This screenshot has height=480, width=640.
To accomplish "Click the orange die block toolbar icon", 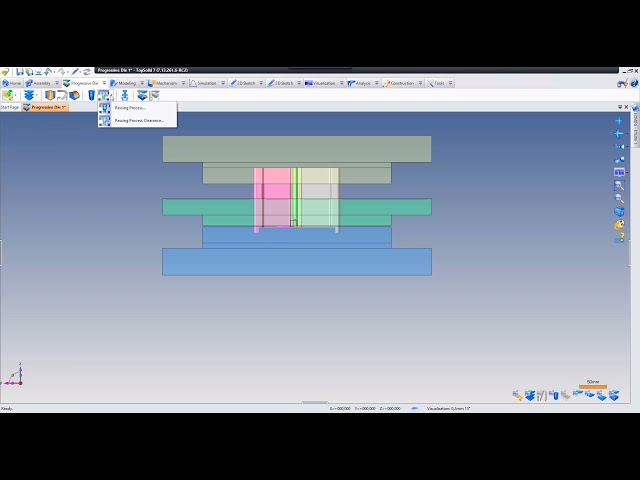I will click(x=49, y=95).
